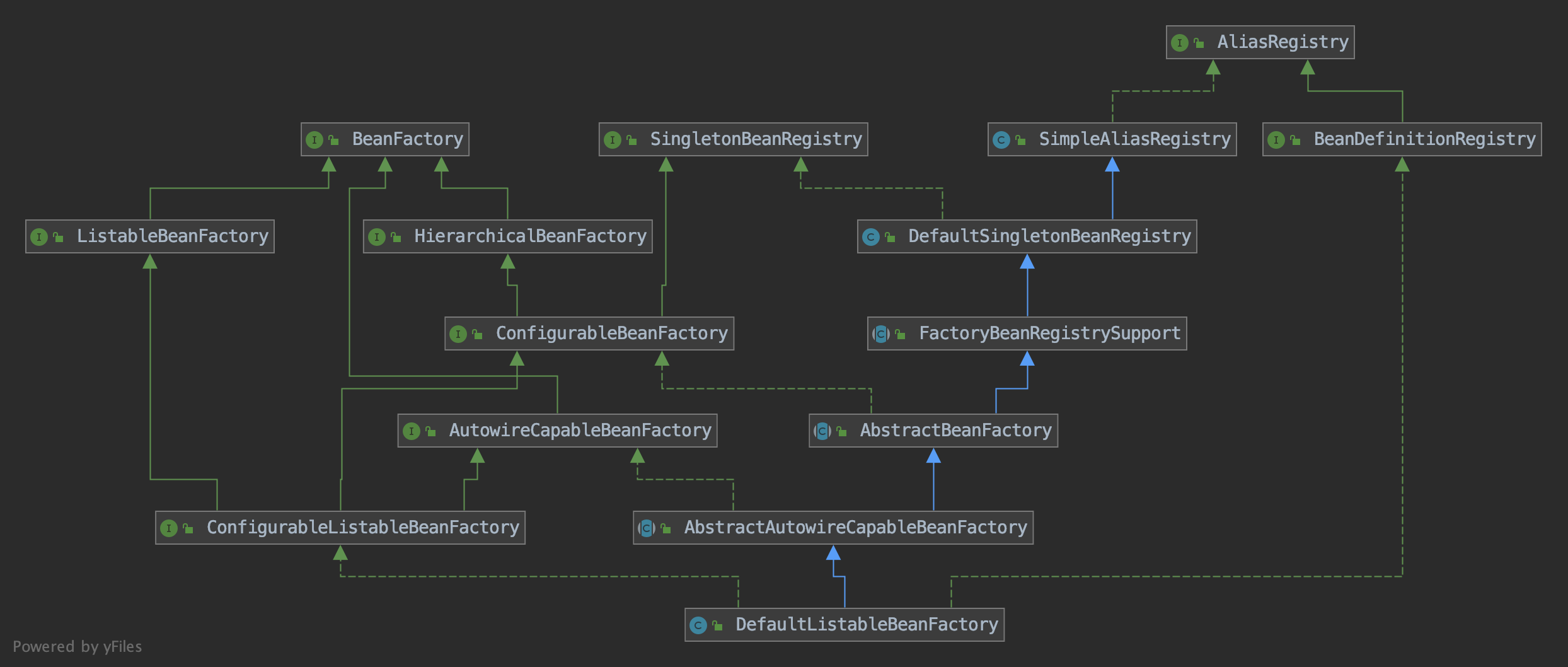The width and height of the screenshot is (1568, 667).
Task: Select the ConfigurableListableBeanFactory node label
Action: pyautogui.click(x=362, y=528)
